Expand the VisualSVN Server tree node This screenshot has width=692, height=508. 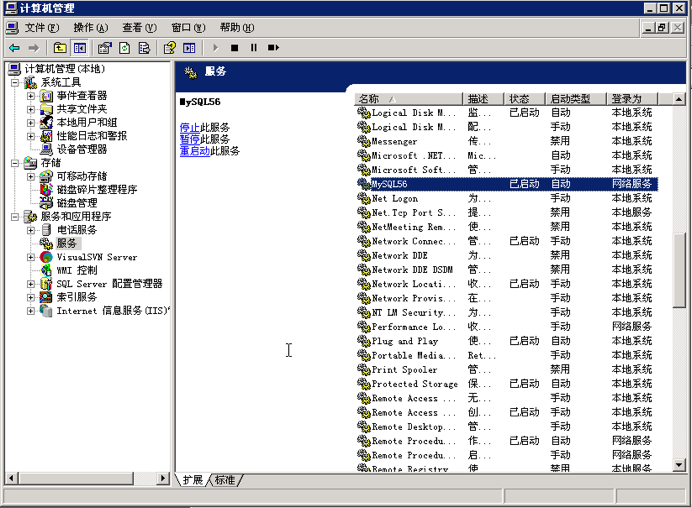click(x=31, y=258)
